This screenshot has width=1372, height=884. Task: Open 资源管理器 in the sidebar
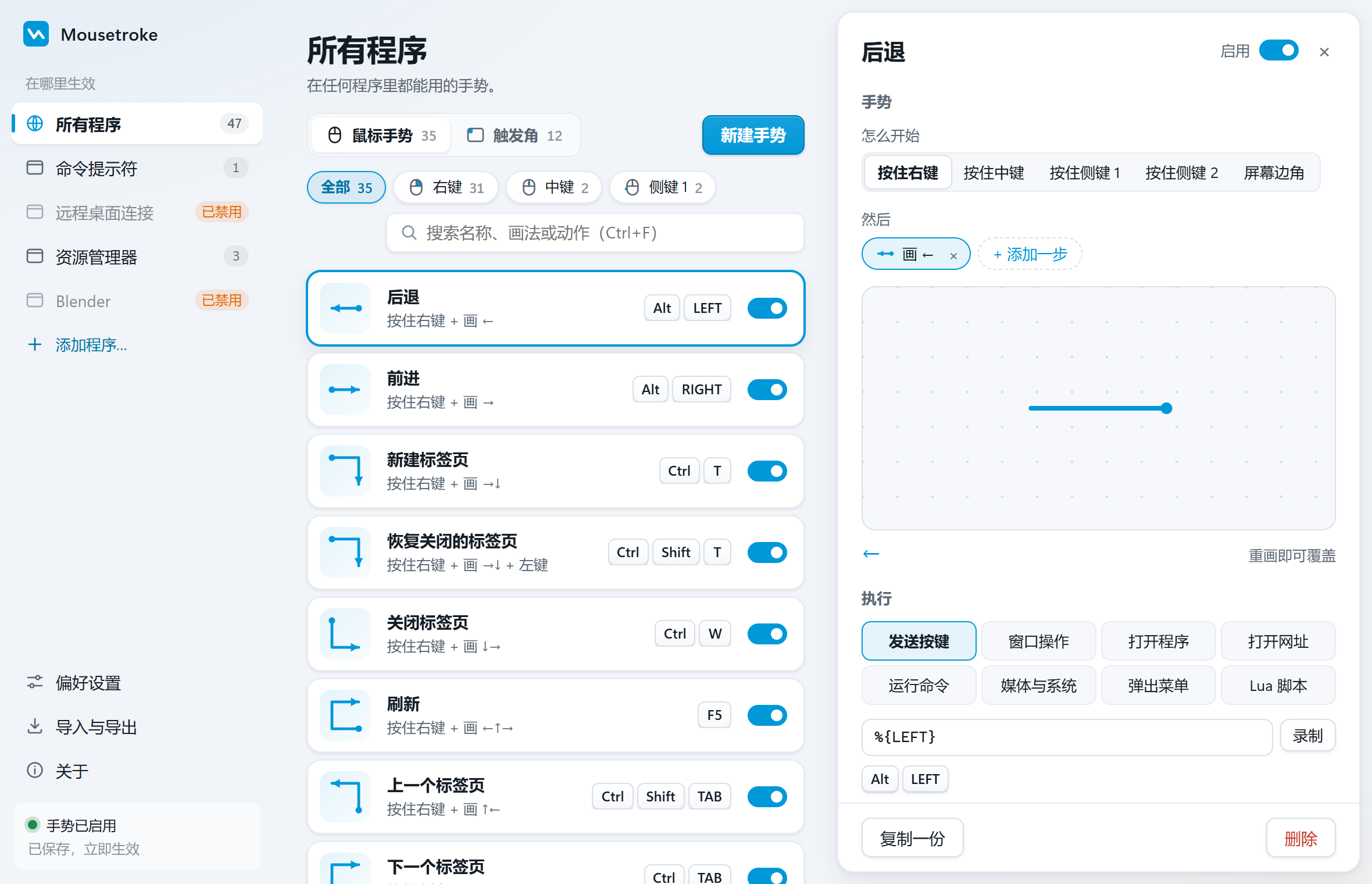[x=137, y=256]
